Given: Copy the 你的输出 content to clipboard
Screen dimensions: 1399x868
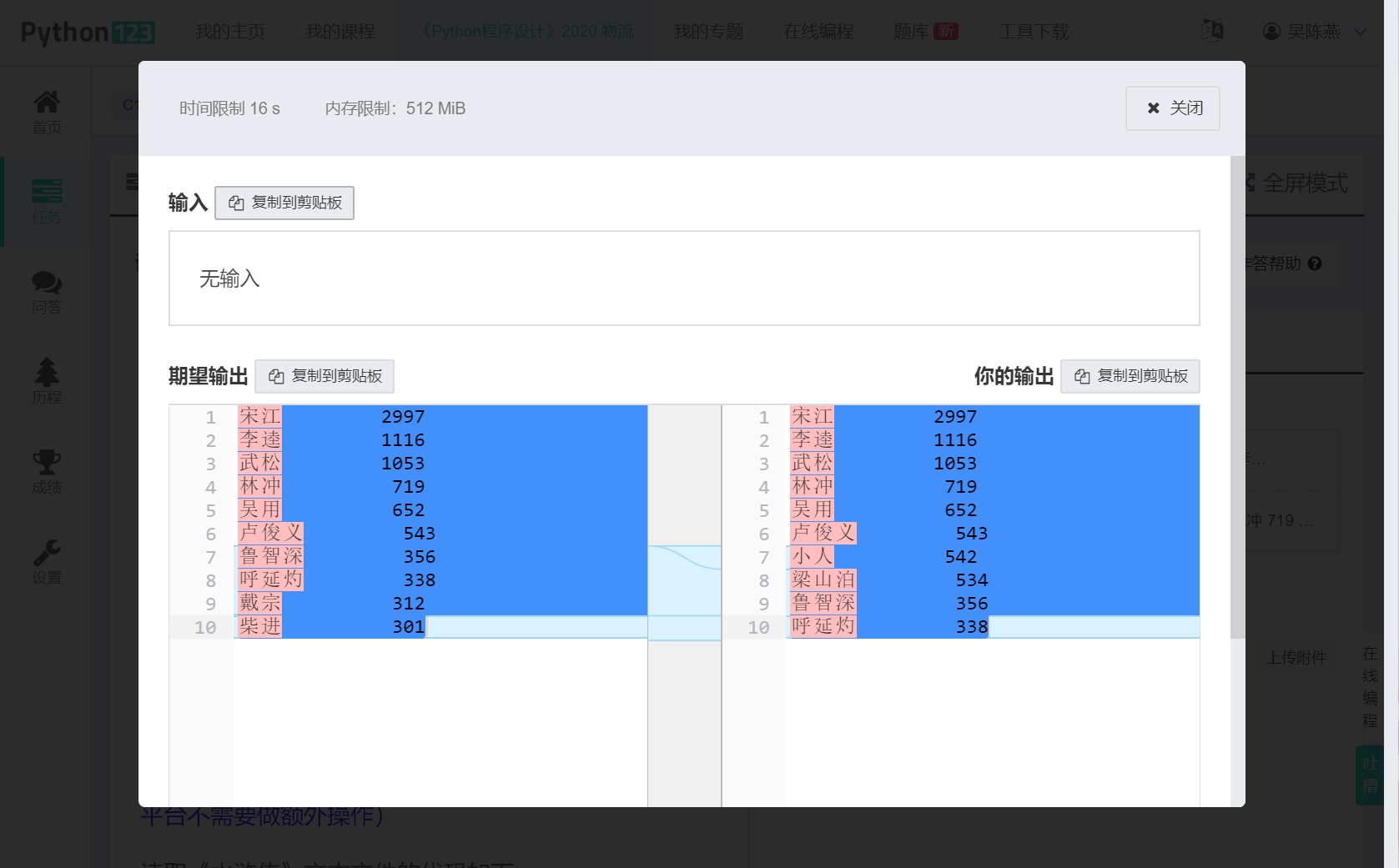Looking at the screenshot, I should (1130, 376).
